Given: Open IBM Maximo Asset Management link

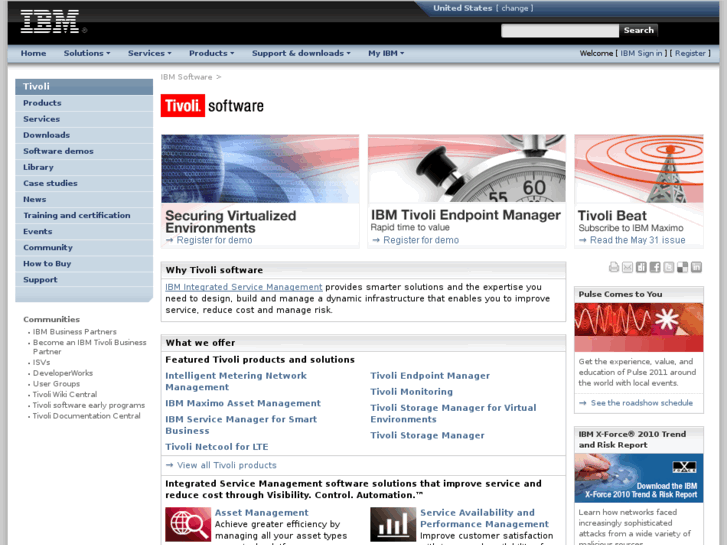Looking at the screenshot, I should point(243,404).
